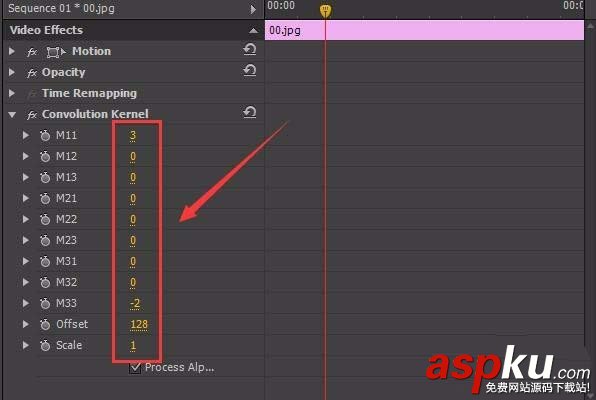Reset the Opacity effect

pos(250,71)
